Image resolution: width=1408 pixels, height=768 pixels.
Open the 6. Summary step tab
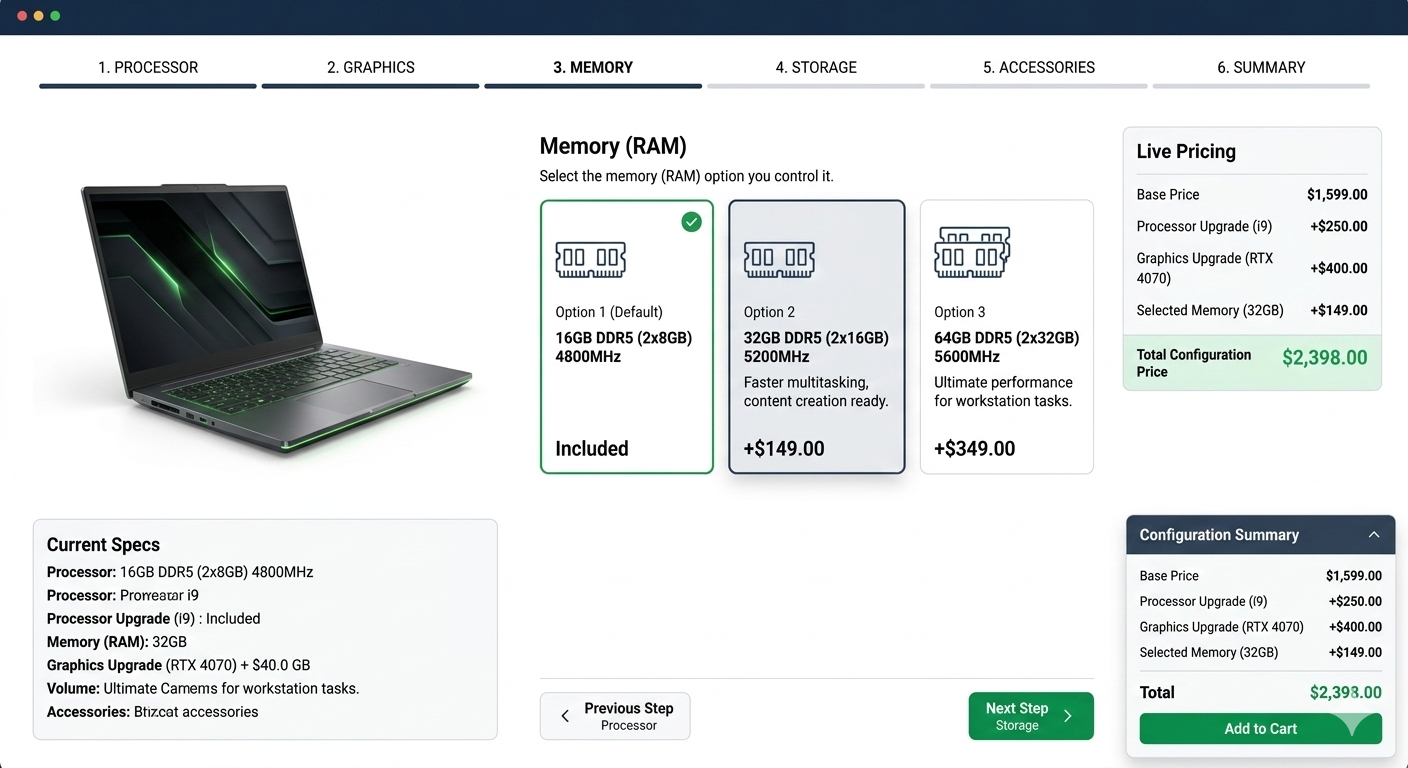click(x=1261, y=68)
